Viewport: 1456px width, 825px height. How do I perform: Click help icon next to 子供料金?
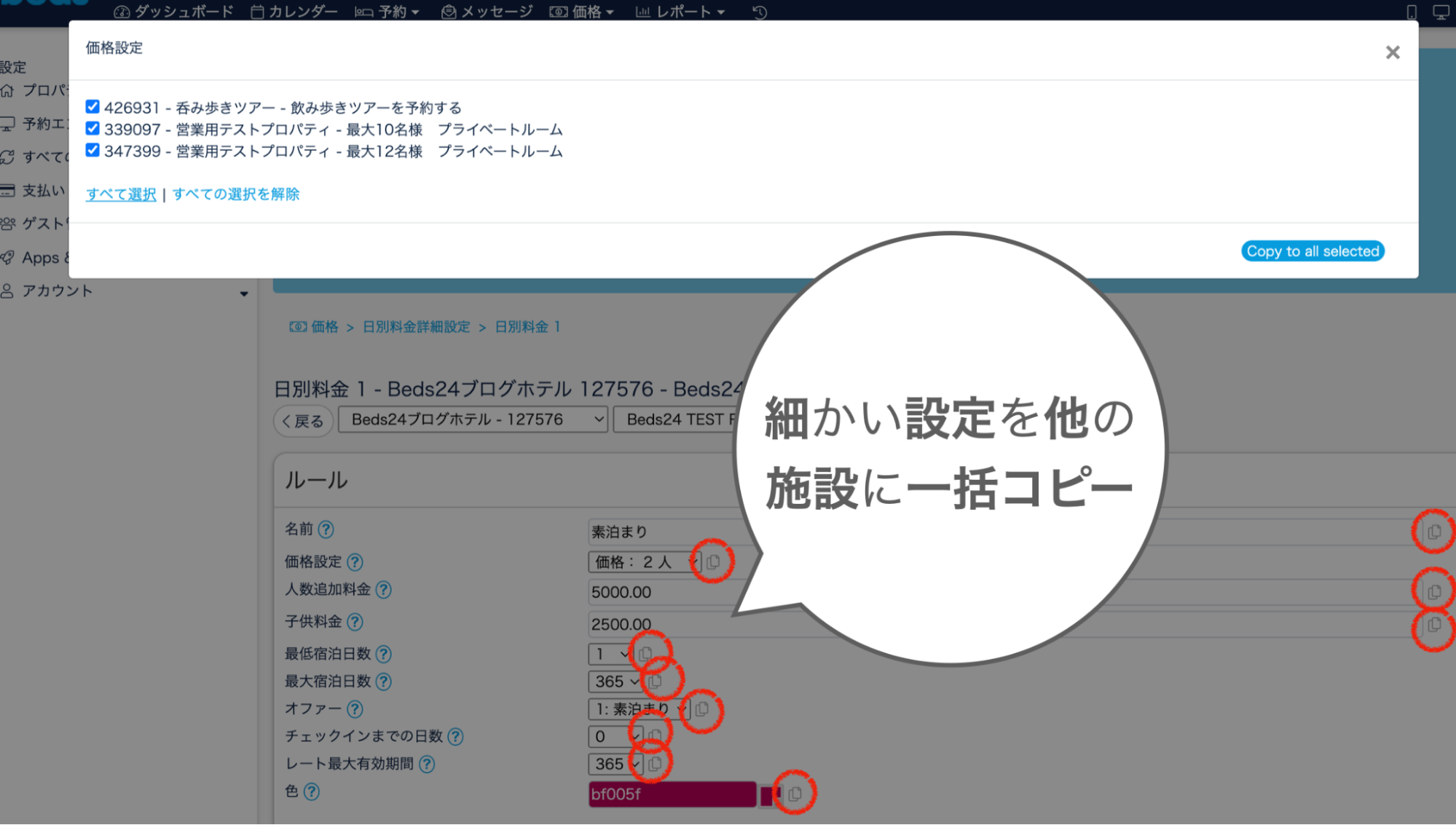pyautogui.click(x=355, y=622)
